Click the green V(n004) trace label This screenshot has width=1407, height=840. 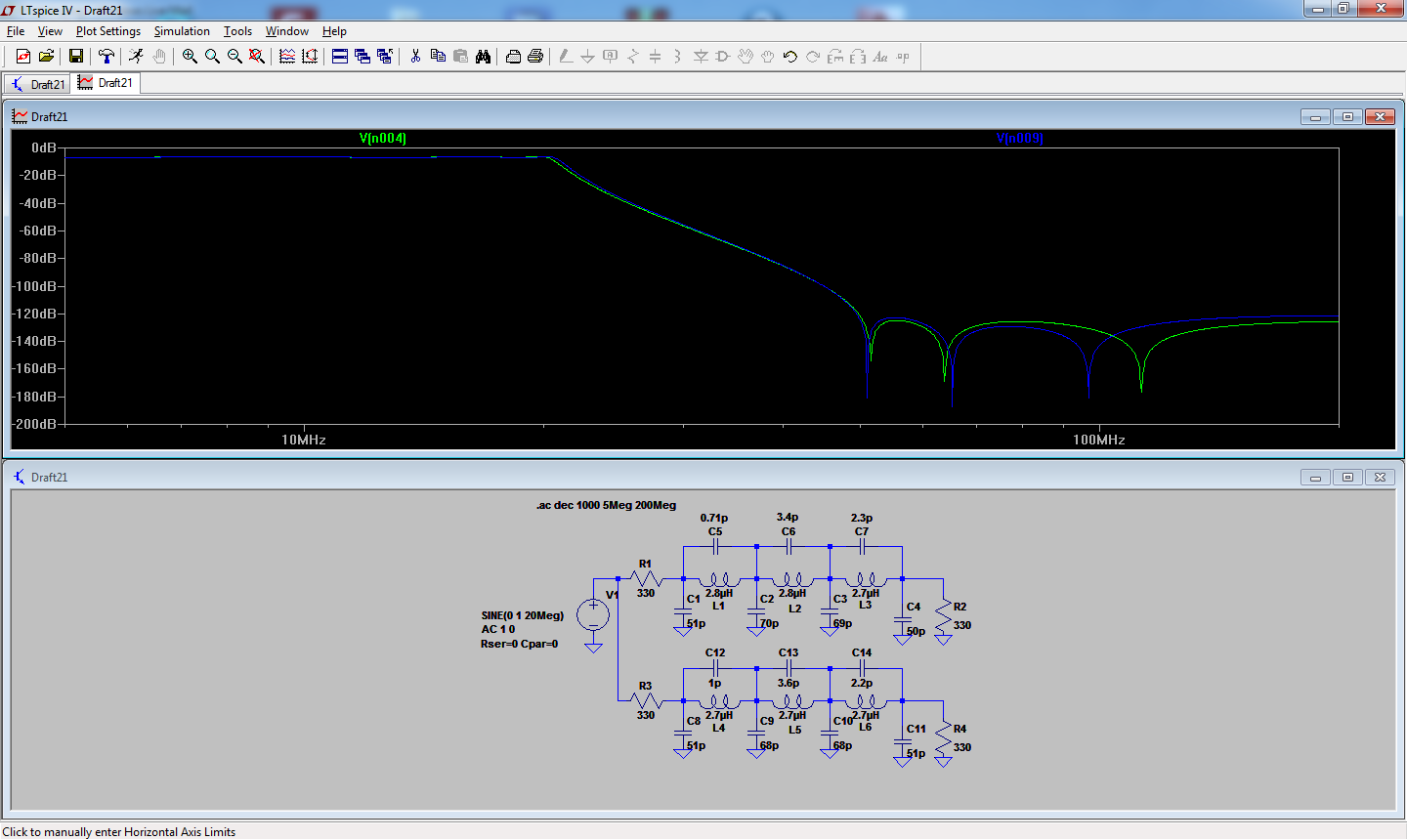pos(383,138)
